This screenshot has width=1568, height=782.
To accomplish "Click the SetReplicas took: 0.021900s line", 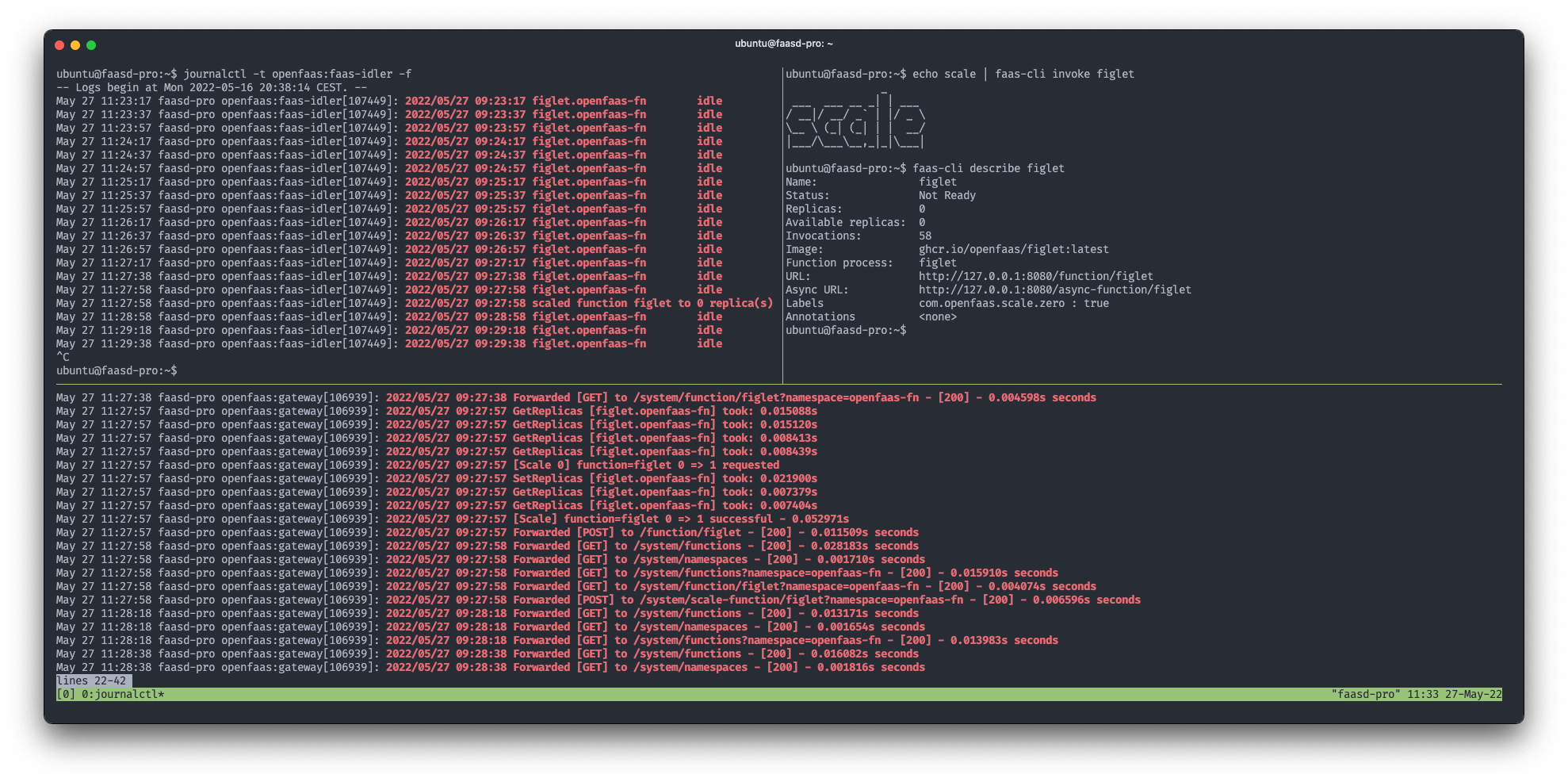I will tap(437, 478).
